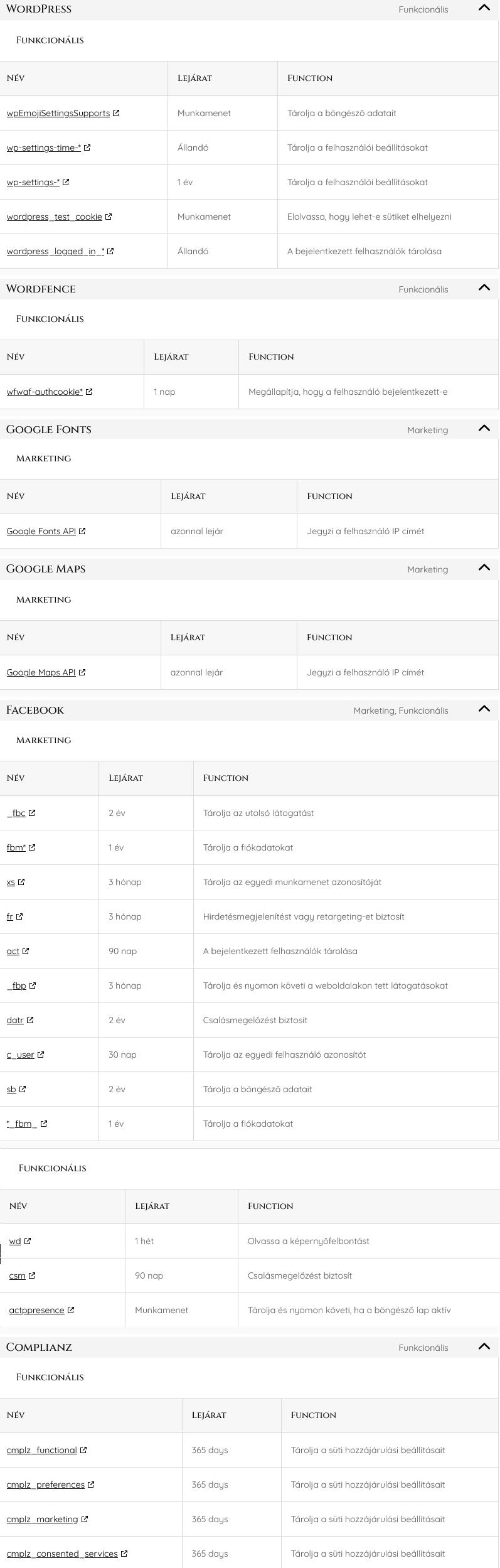Click external link icon next to cmplz_marketing
Screen dimensions: 500x1568
[85, 1520]
